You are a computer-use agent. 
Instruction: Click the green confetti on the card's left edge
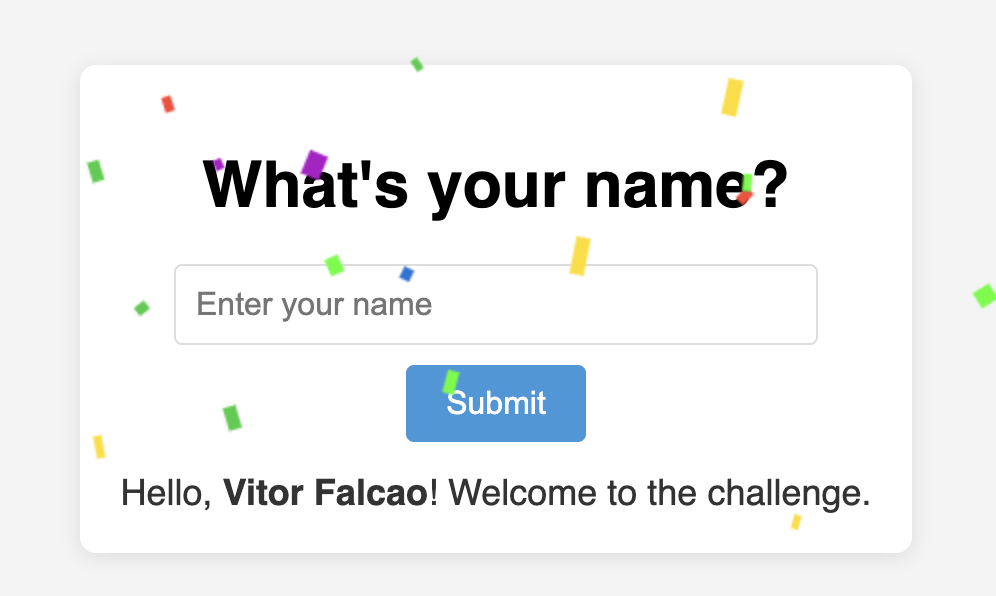[95, 171]
